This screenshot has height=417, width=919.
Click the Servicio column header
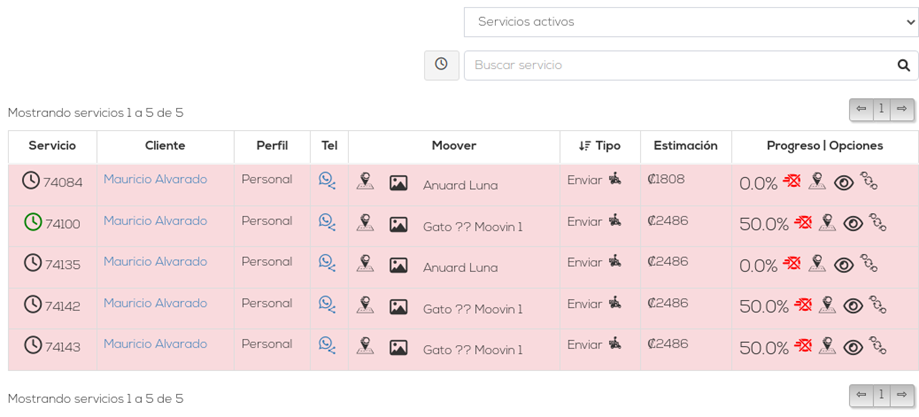click(x=52, y=146)
